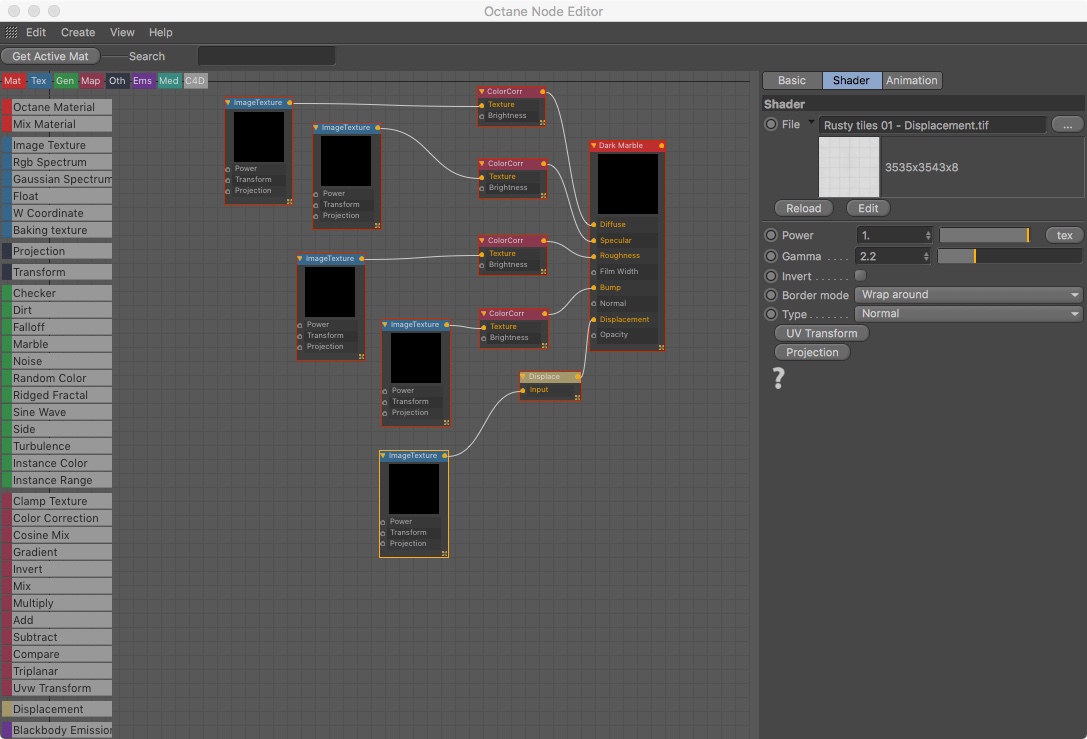1087x739 pixels.
Task: Select Displacement in node list
Action: (x=57, y=709)
